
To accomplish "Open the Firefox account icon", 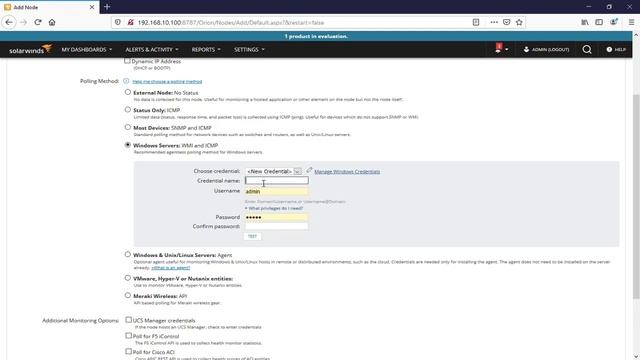I will point(613,22).
